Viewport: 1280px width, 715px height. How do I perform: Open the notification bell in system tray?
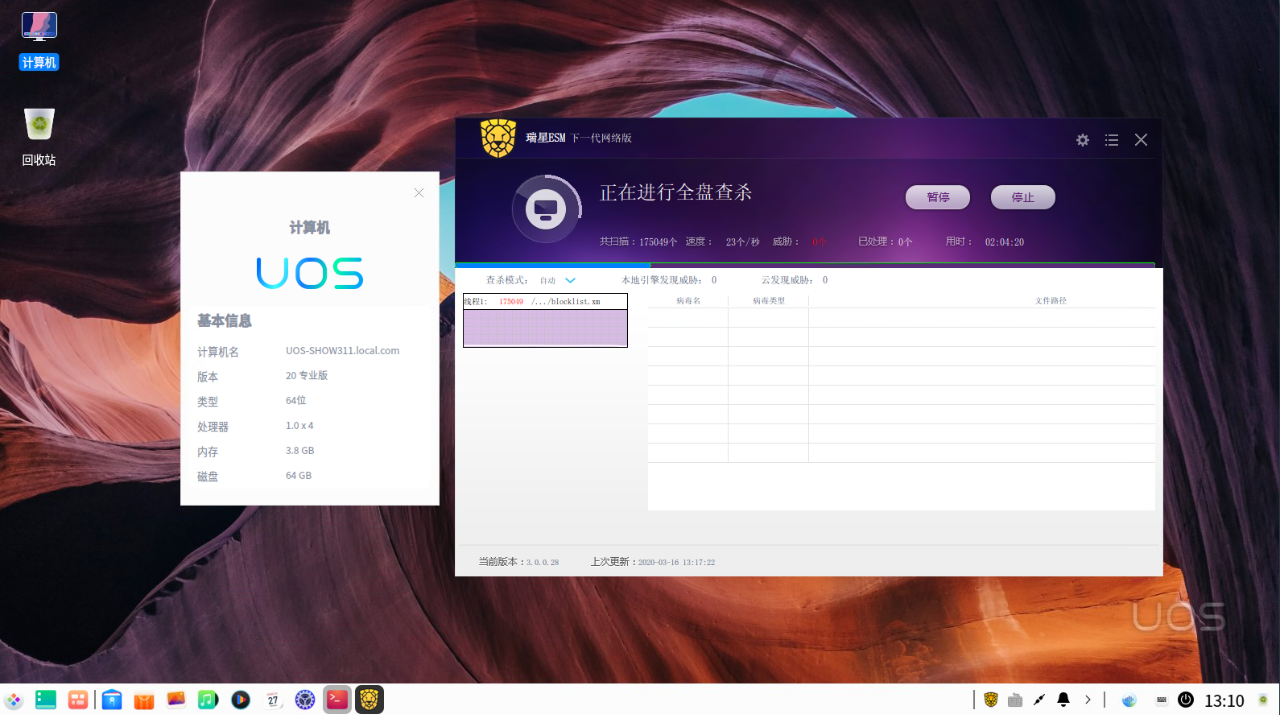coord(1063,699)
